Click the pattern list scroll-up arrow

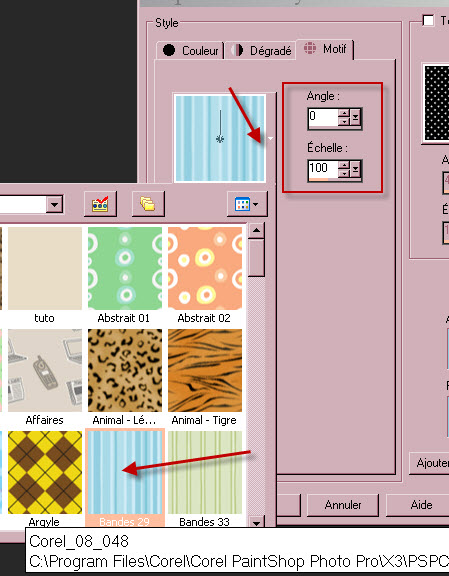pyautogui.click(x=256, y=231)
